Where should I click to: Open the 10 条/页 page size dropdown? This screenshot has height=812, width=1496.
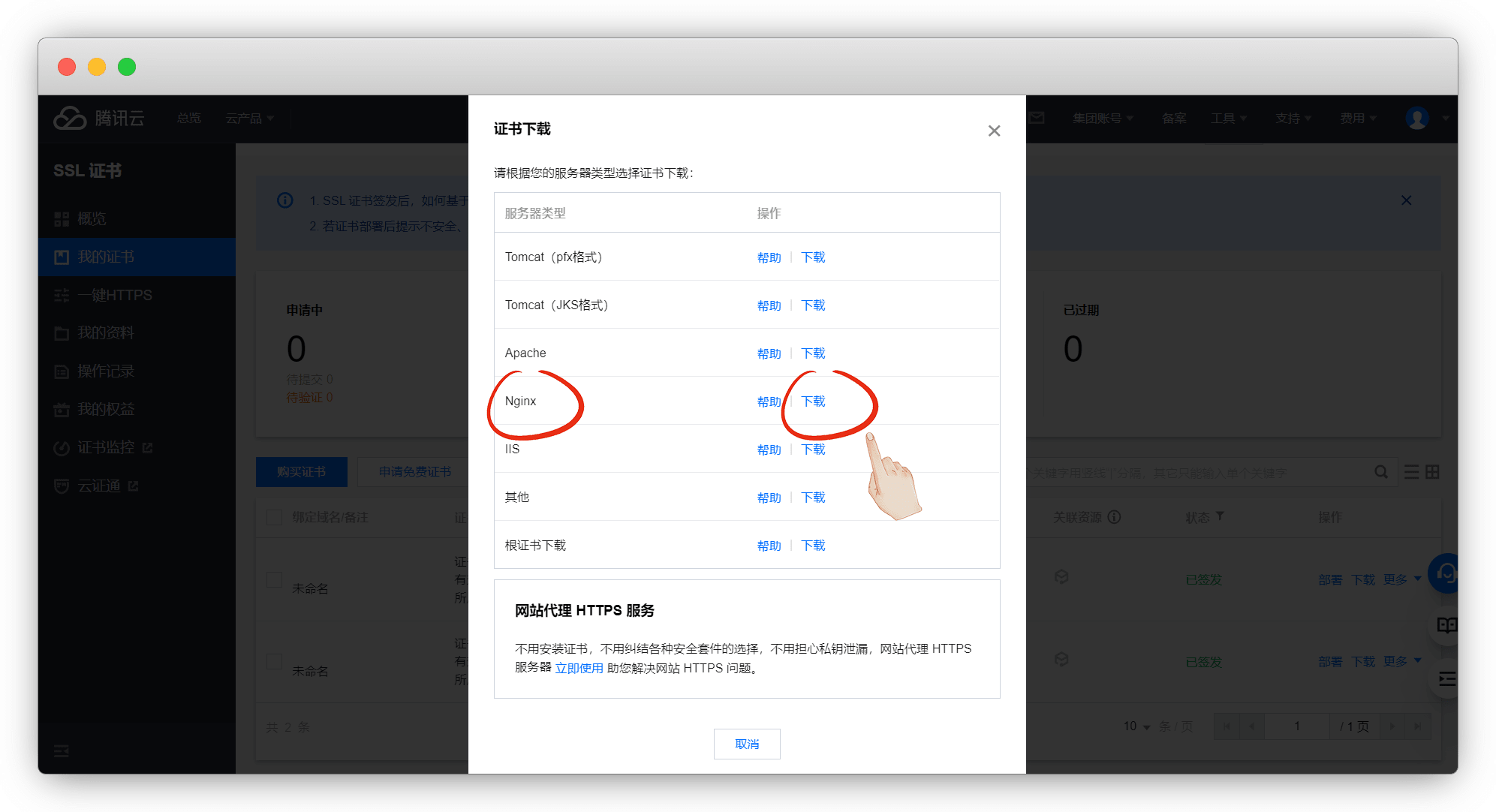1136,726
